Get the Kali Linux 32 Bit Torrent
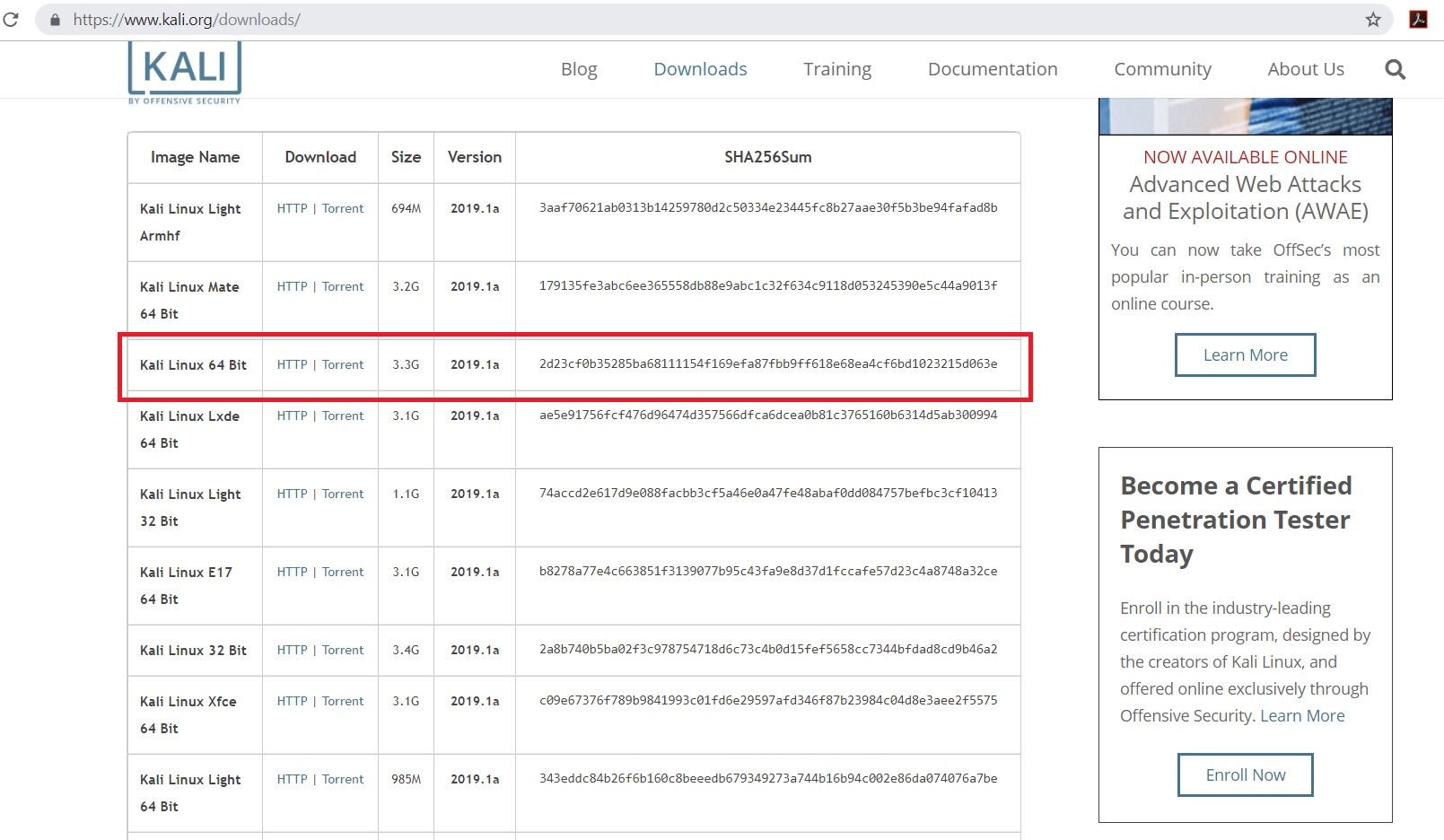This screenshot has height=840, width=1444. (343, 650)
